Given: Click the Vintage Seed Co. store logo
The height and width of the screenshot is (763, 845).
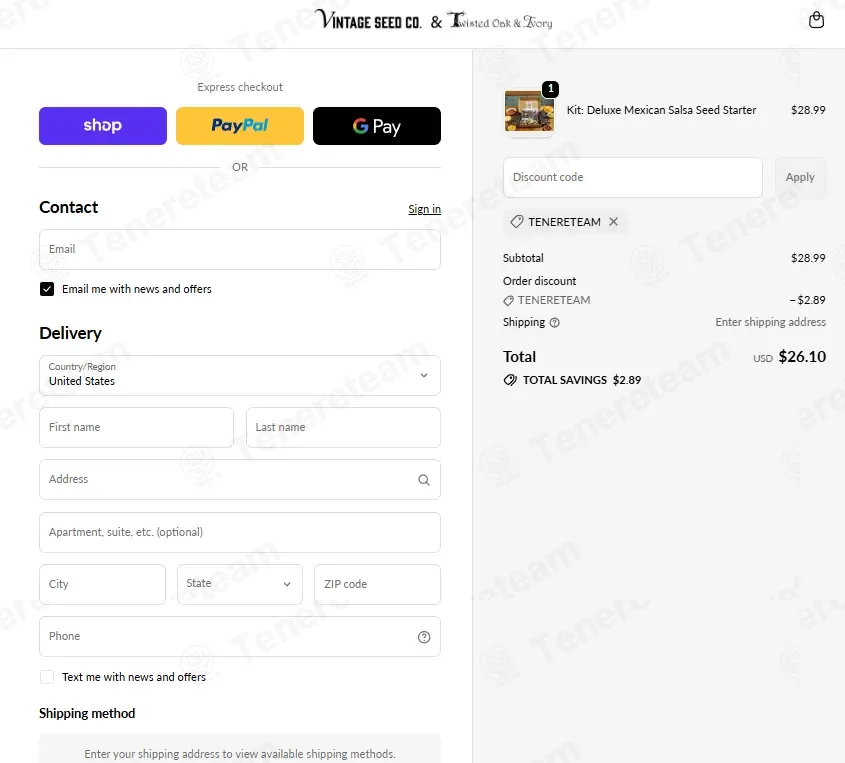Looking at the screenshot, I should pyautogui.click(x=368, y=20).
